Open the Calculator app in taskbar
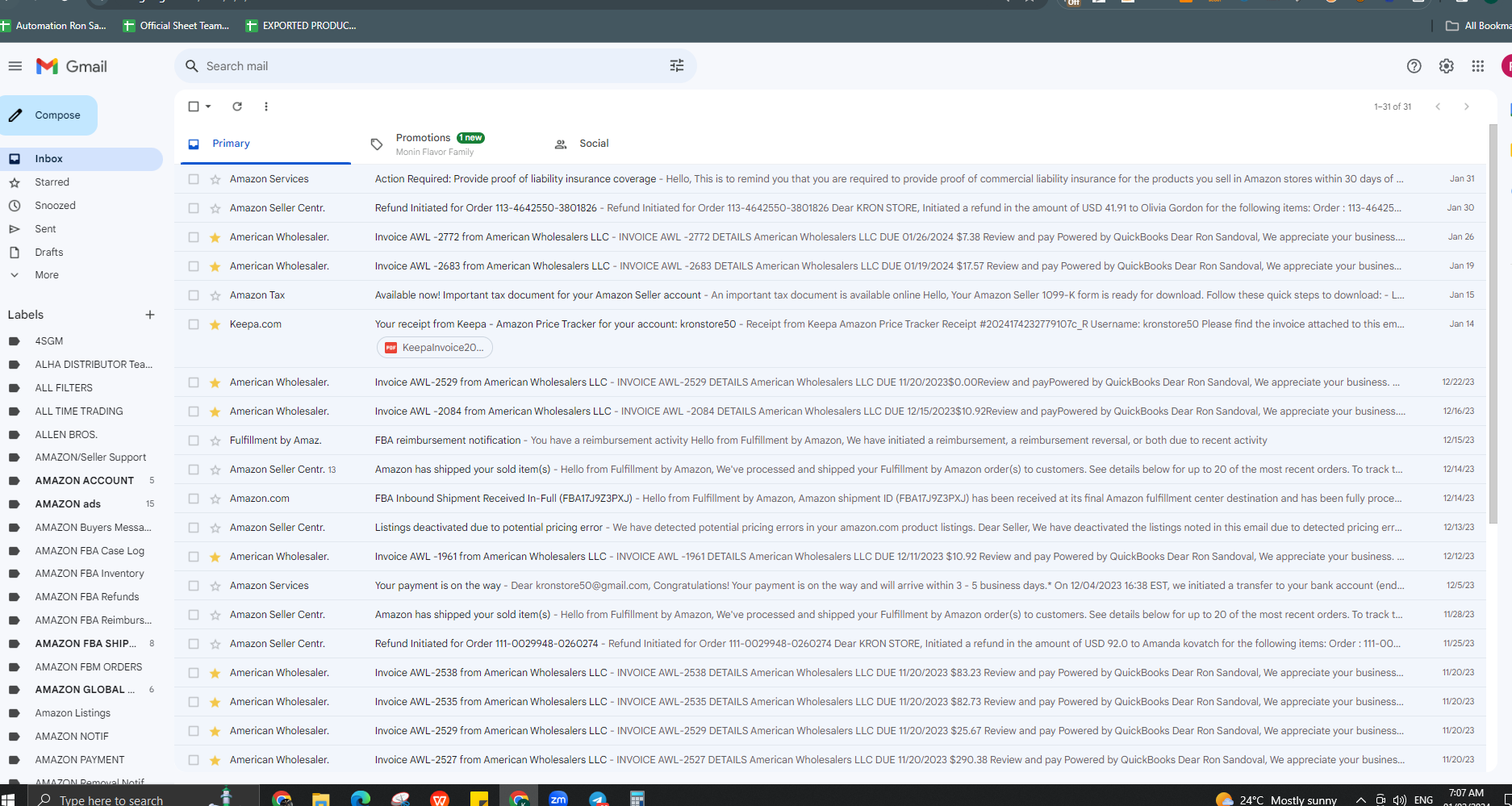1512x806 pixels. 637,798
